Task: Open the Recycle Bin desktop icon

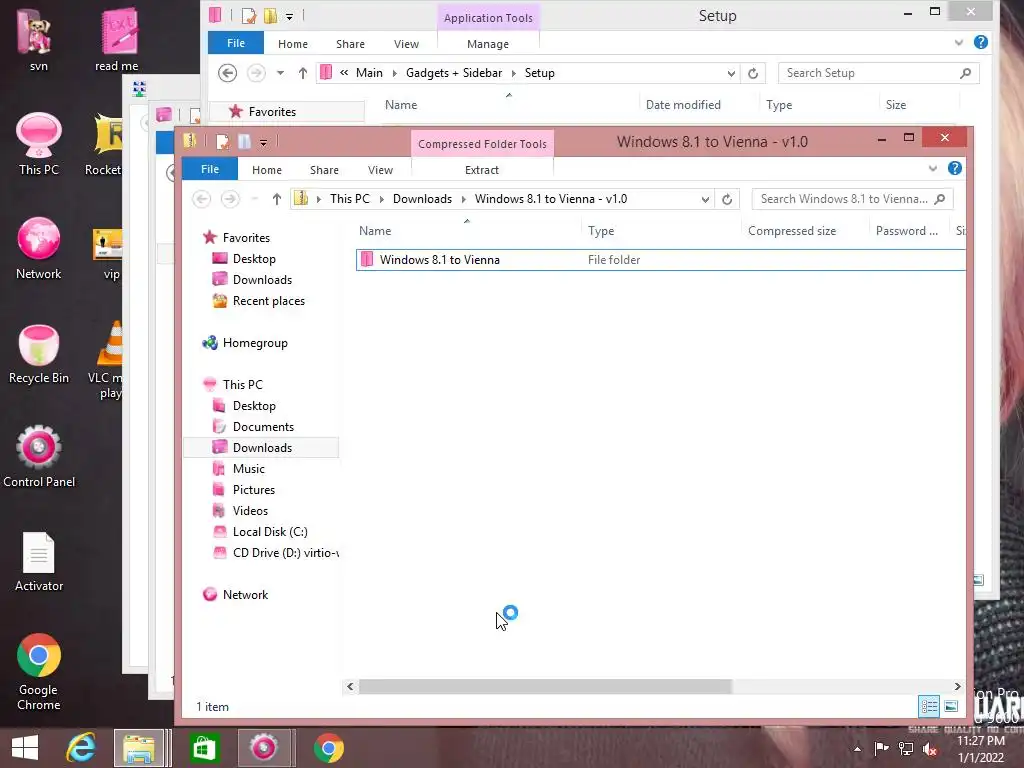Action: coord(39,353)
